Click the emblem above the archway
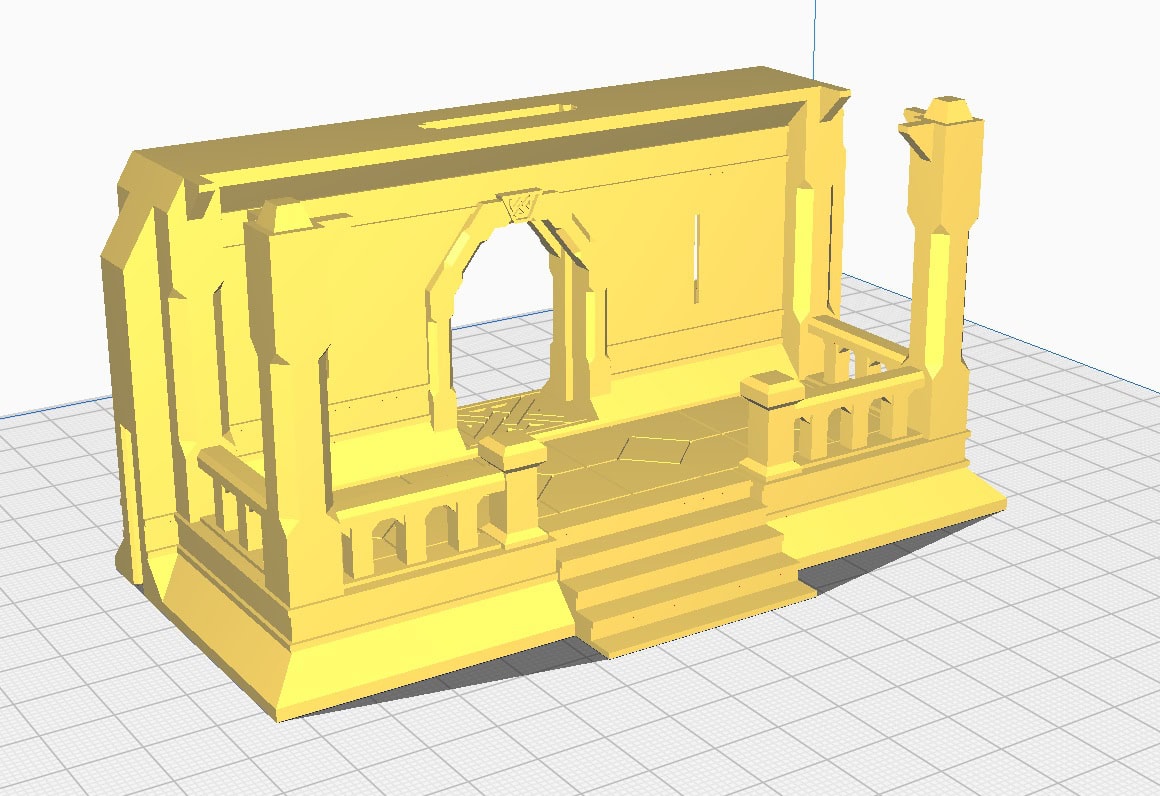The width and height of the screenshot is (1160, 796). (520, 205)
